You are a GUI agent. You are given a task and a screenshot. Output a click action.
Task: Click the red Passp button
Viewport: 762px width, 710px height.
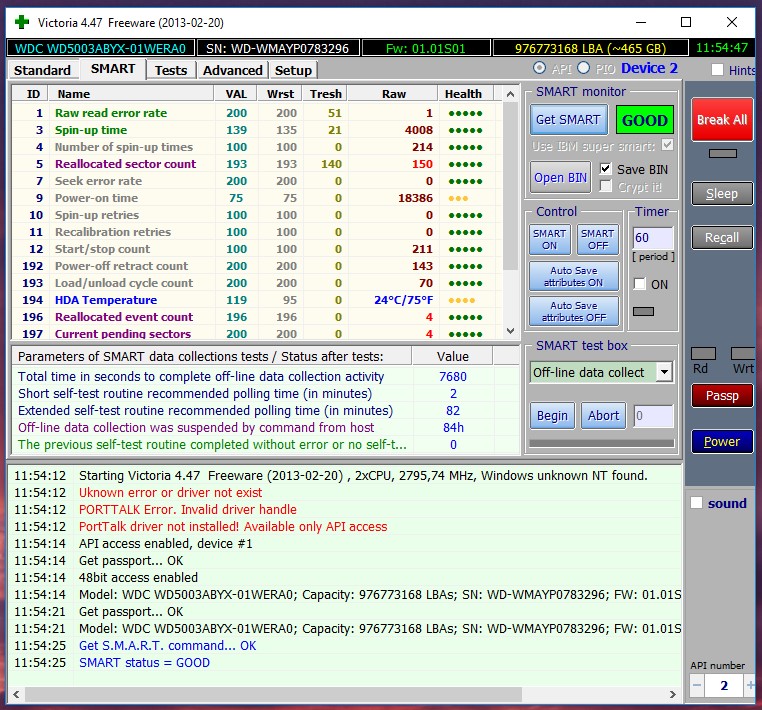pyautogui.click(x=722, y=396)
